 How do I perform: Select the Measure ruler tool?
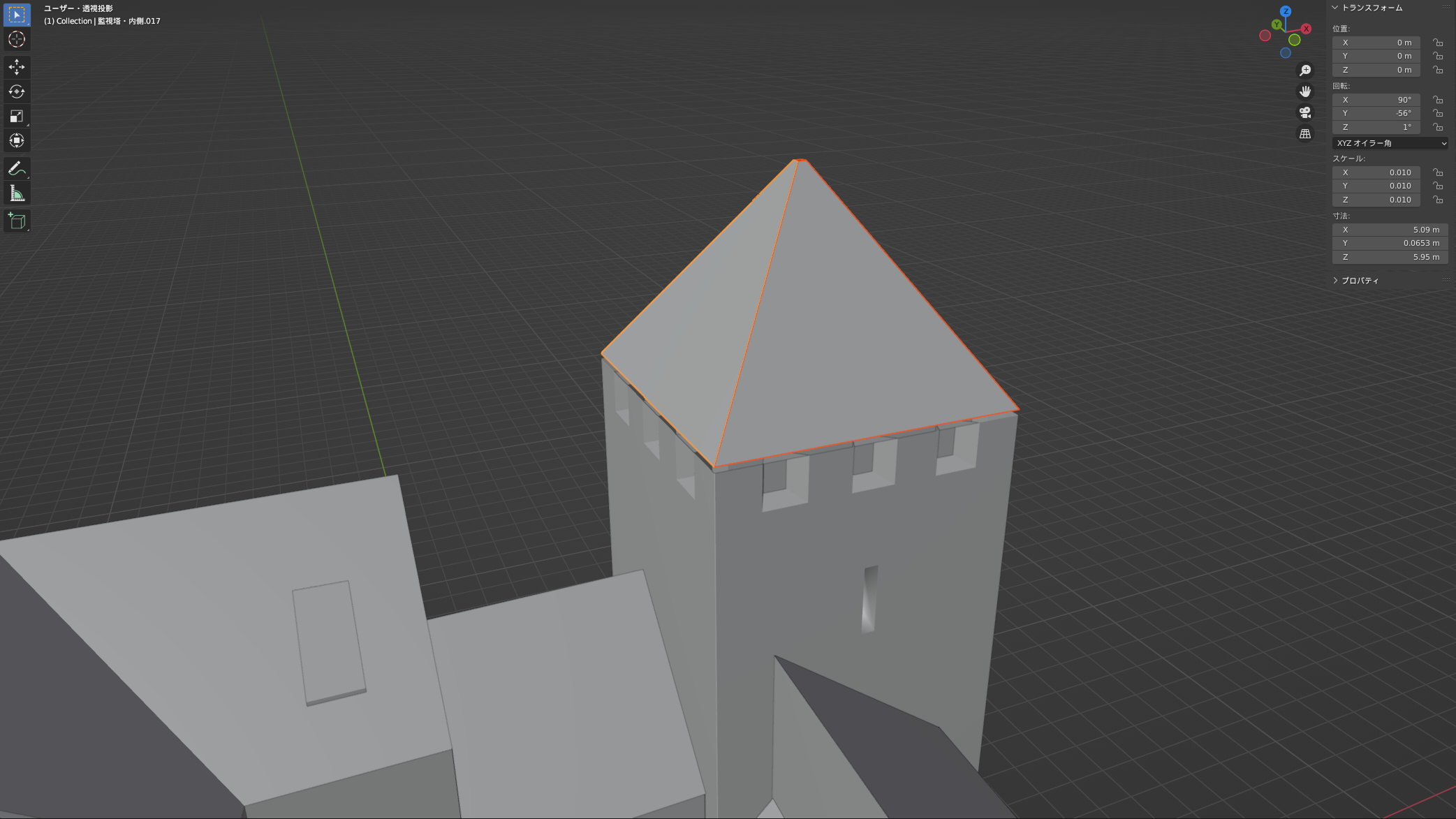[x=17, y=193]
